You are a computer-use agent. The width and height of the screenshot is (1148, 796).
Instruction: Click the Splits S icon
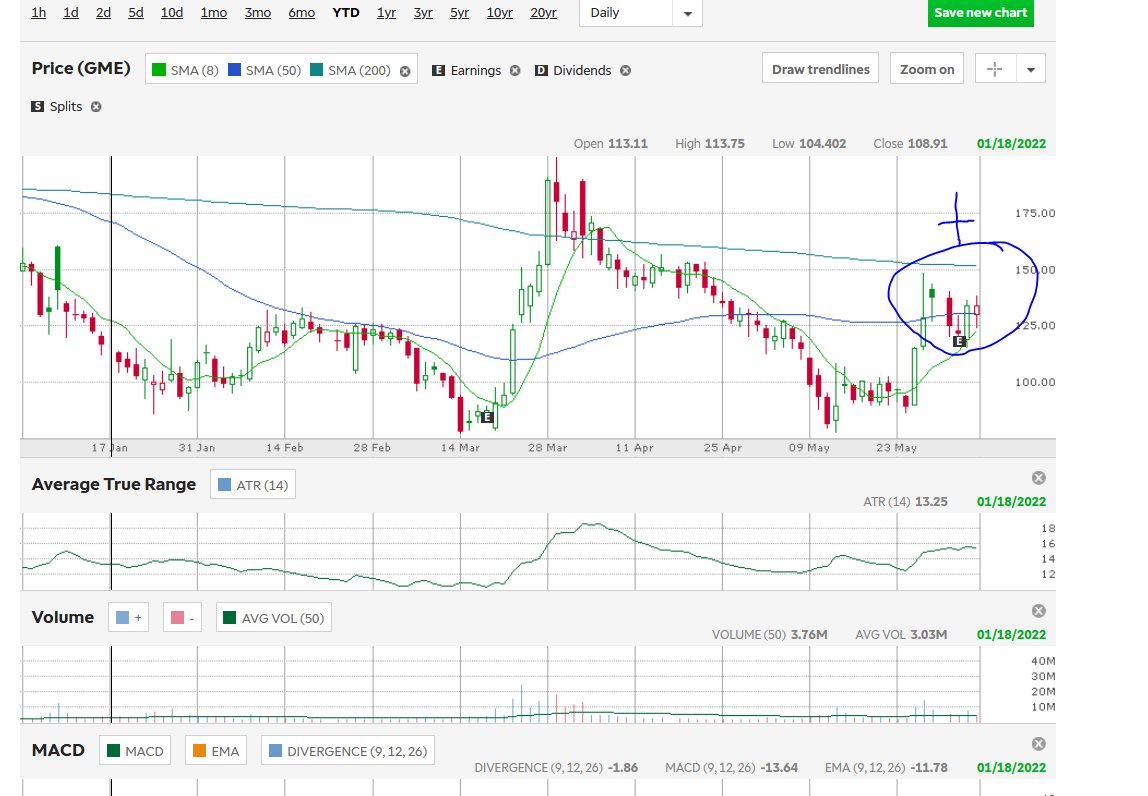[37, 106]
